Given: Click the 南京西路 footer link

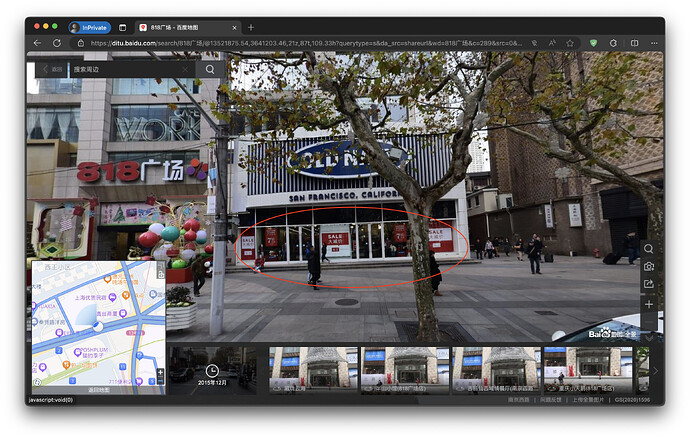Looking at the screenshot, I should pos(518,400).
